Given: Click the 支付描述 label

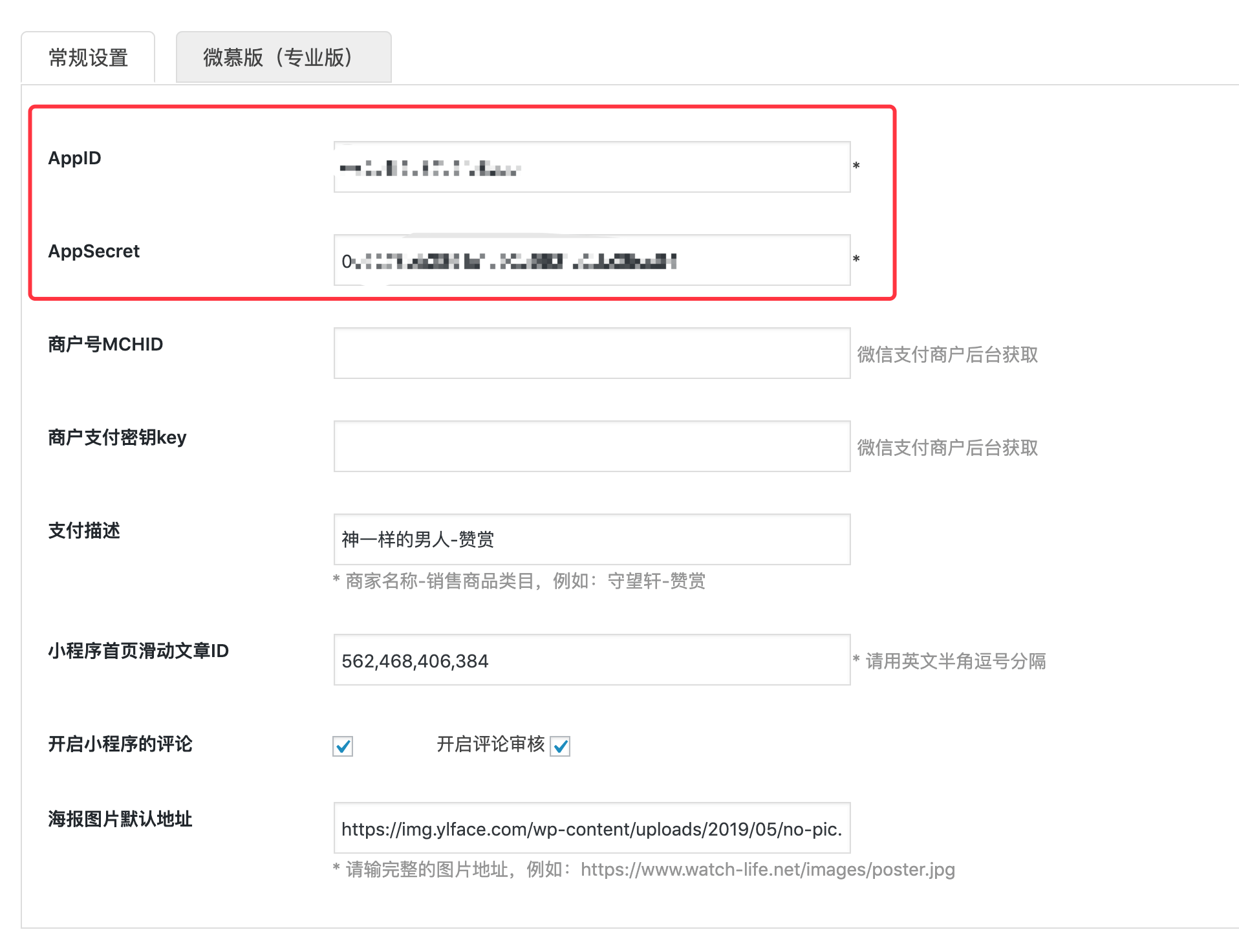Looking at the screenshot, I should 84,530.
